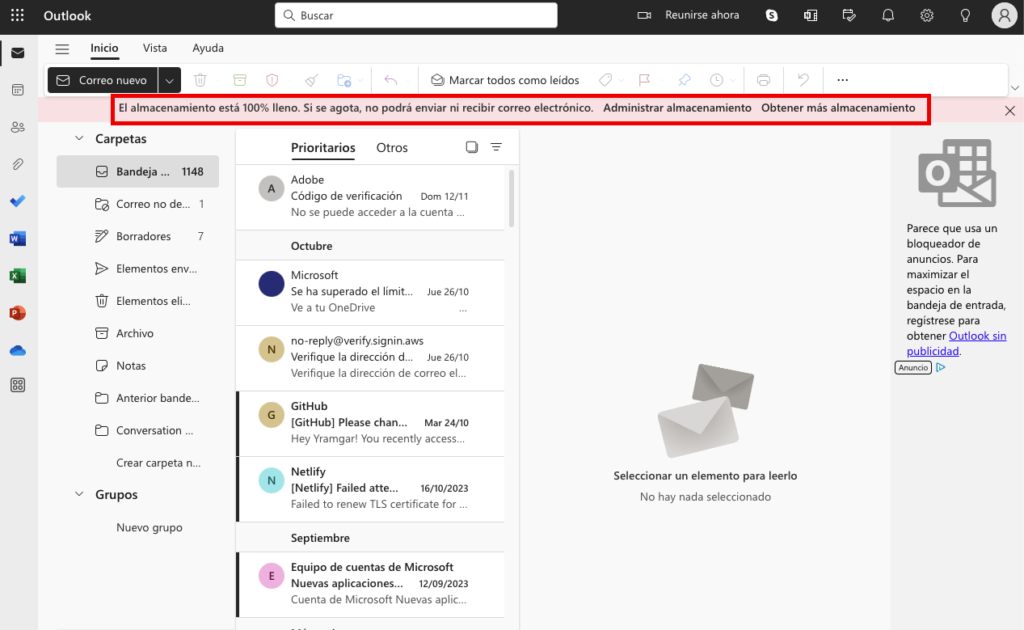Viewport: 1024px width, 630px height.
Task: Click the Skype icon in header
Action: tap(772, 15)
